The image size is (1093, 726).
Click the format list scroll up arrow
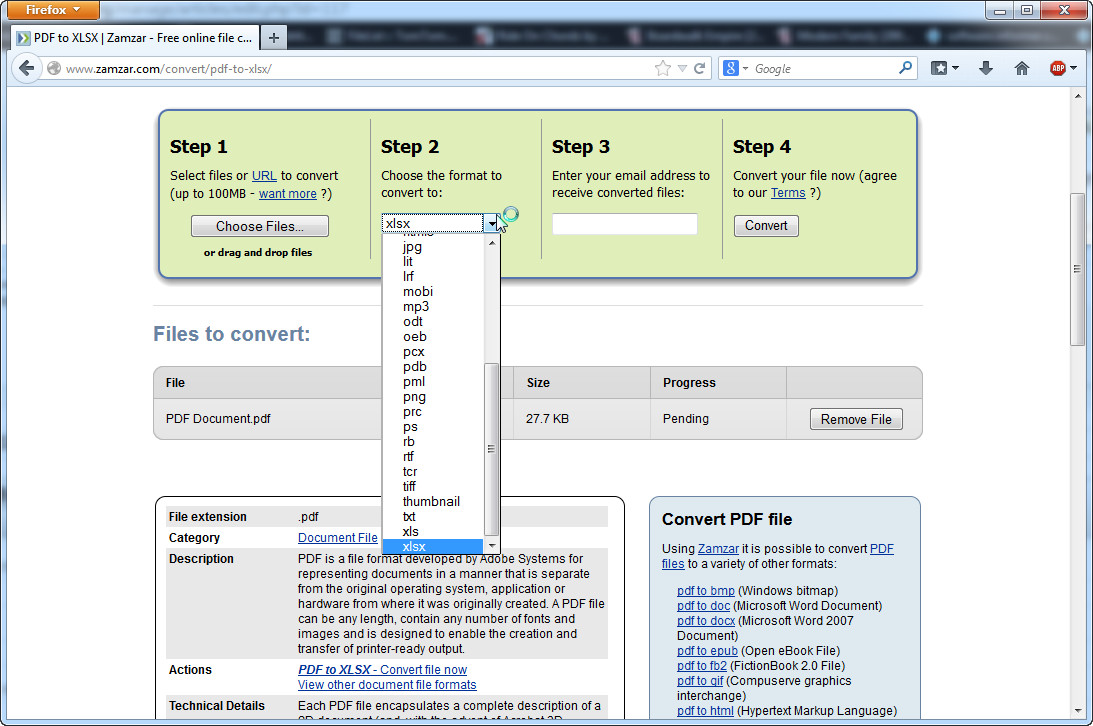(492, 243)
